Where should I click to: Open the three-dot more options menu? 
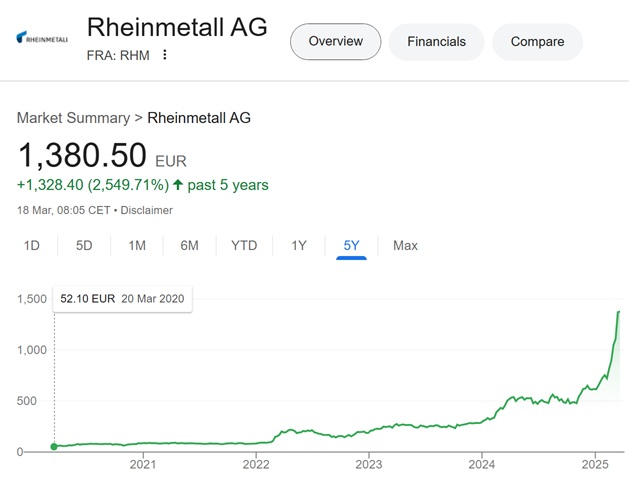point(164,55)
